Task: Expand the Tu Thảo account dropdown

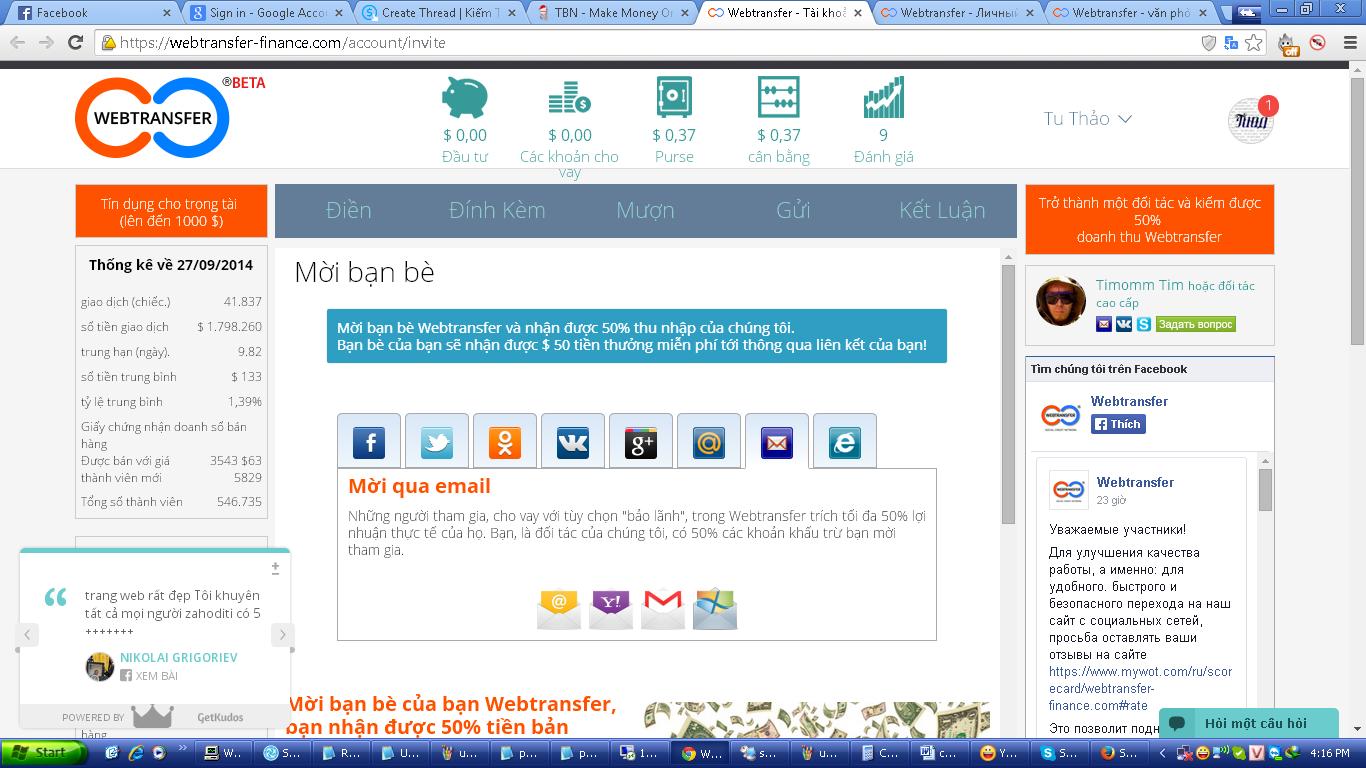Action: 1088,118
